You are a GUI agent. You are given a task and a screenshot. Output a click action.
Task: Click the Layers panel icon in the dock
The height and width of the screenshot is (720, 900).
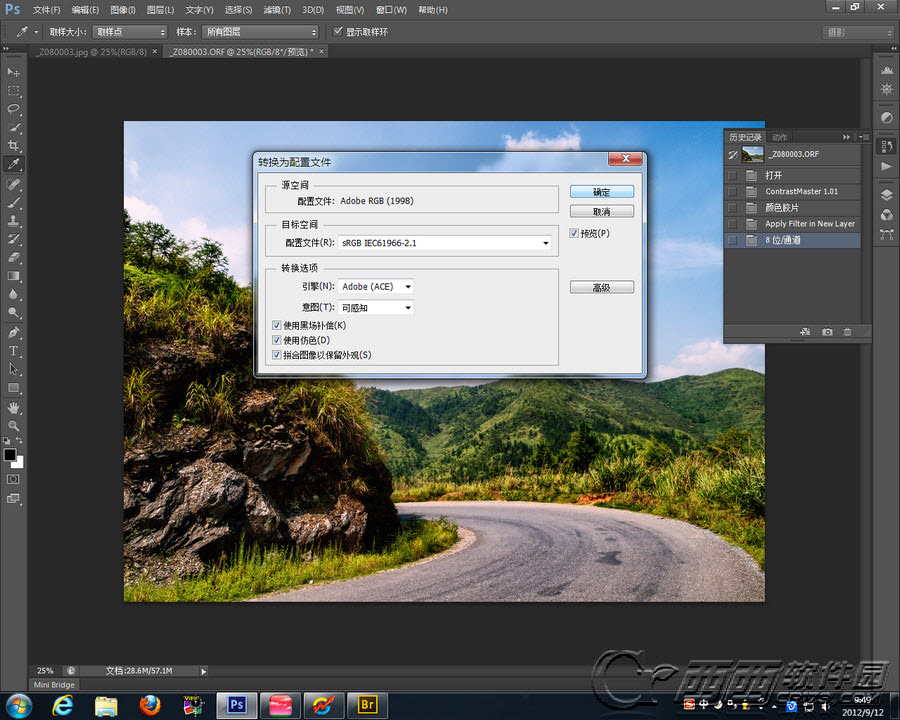(886, 195)
